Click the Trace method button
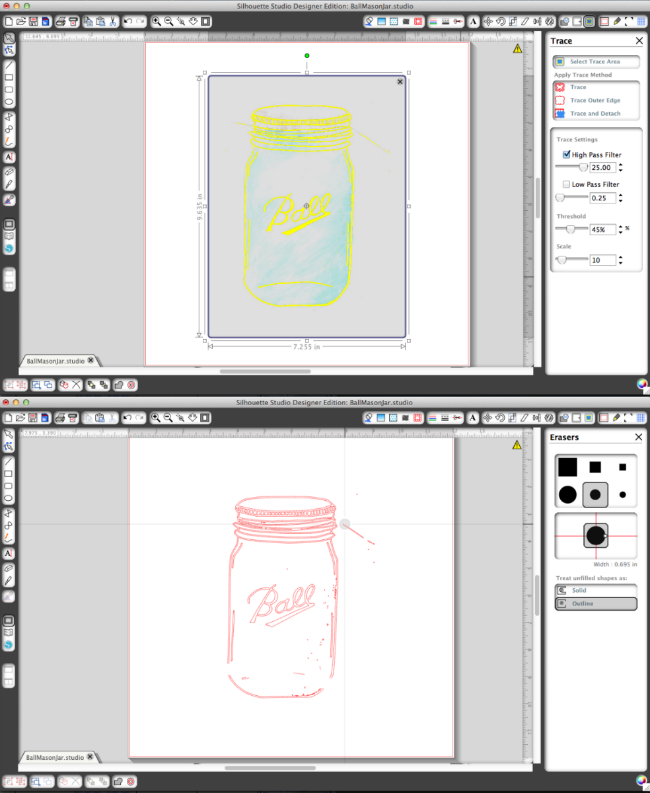The width and height of the screenshot is (650, 793). coord(596,87)
